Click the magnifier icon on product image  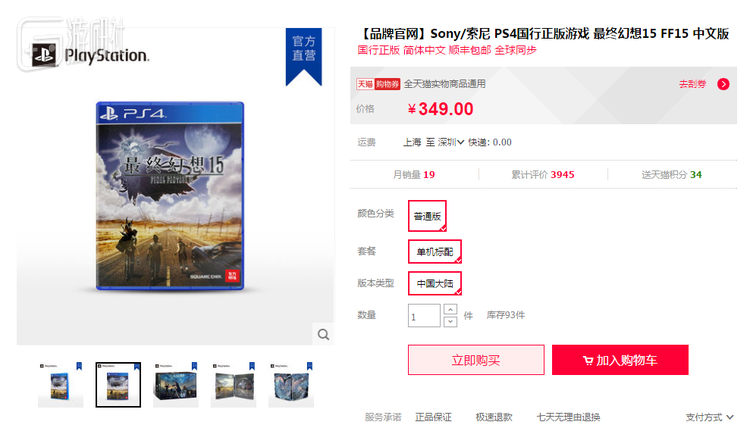coord(323,334)
